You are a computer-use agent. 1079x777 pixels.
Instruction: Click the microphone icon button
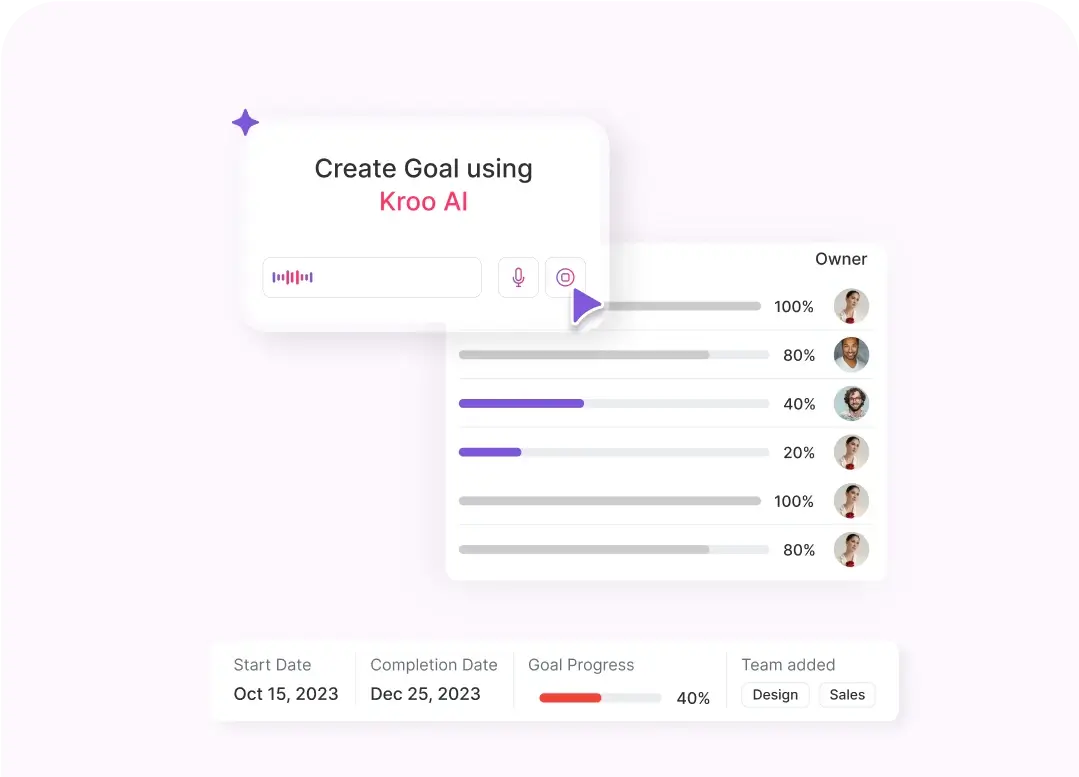coord(518,277)
